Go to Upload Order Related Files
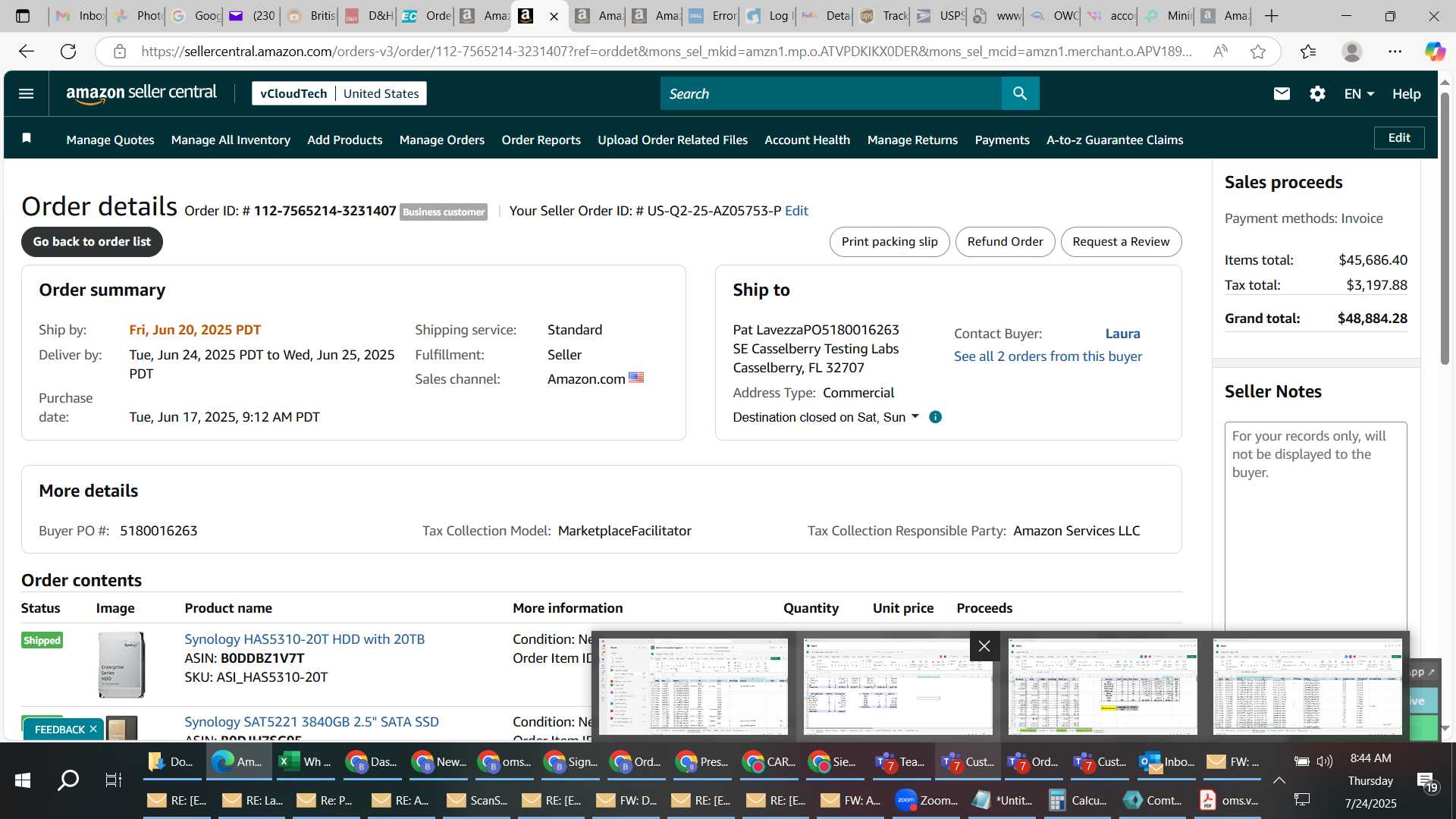1456x819 pixels. click(x=672, y=140)
